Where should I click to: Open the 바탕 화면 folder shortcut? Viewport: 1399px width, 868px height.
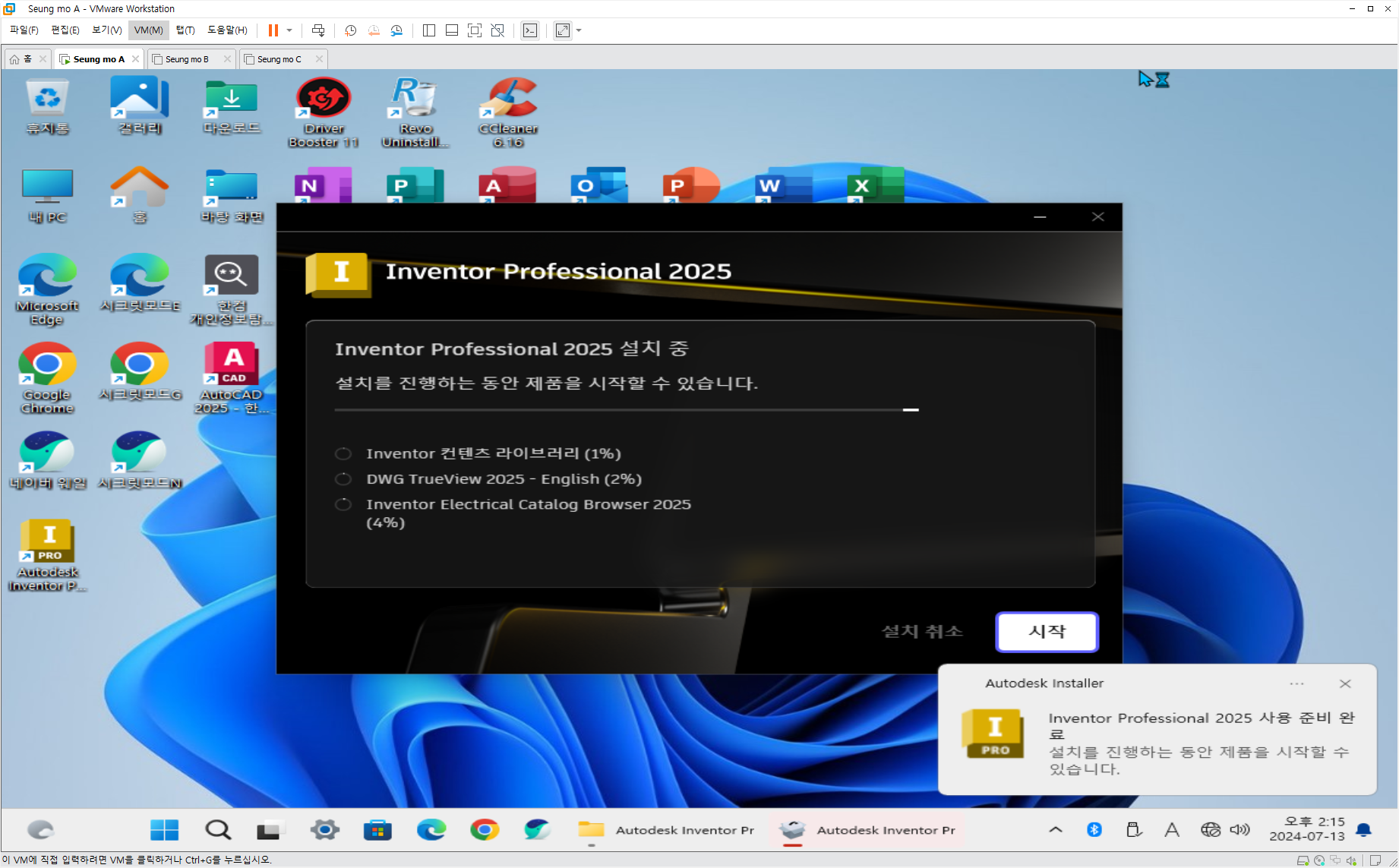point(232,196)
